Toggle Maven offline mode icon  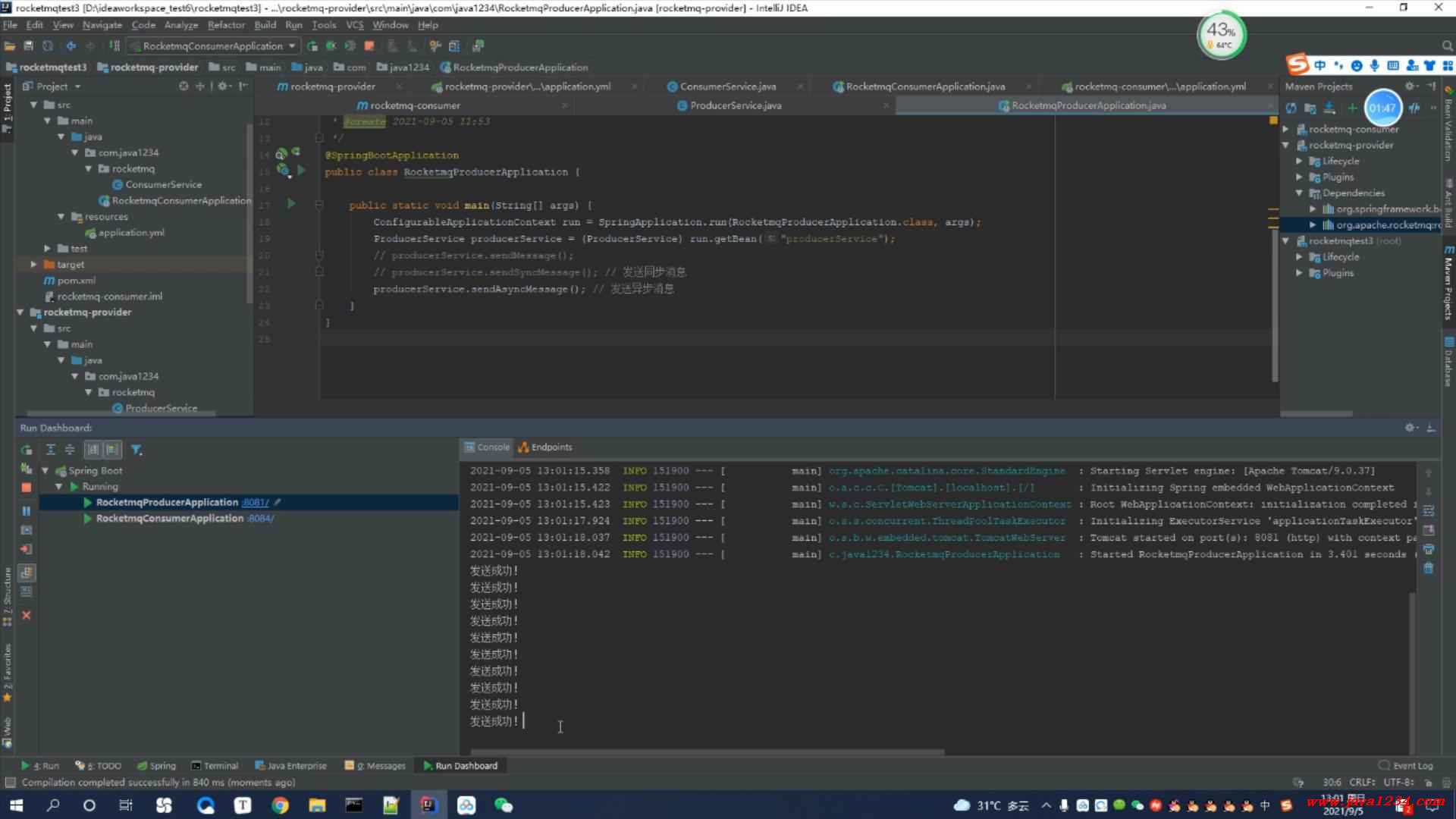pyautogui.click(x=1414, y=108)
